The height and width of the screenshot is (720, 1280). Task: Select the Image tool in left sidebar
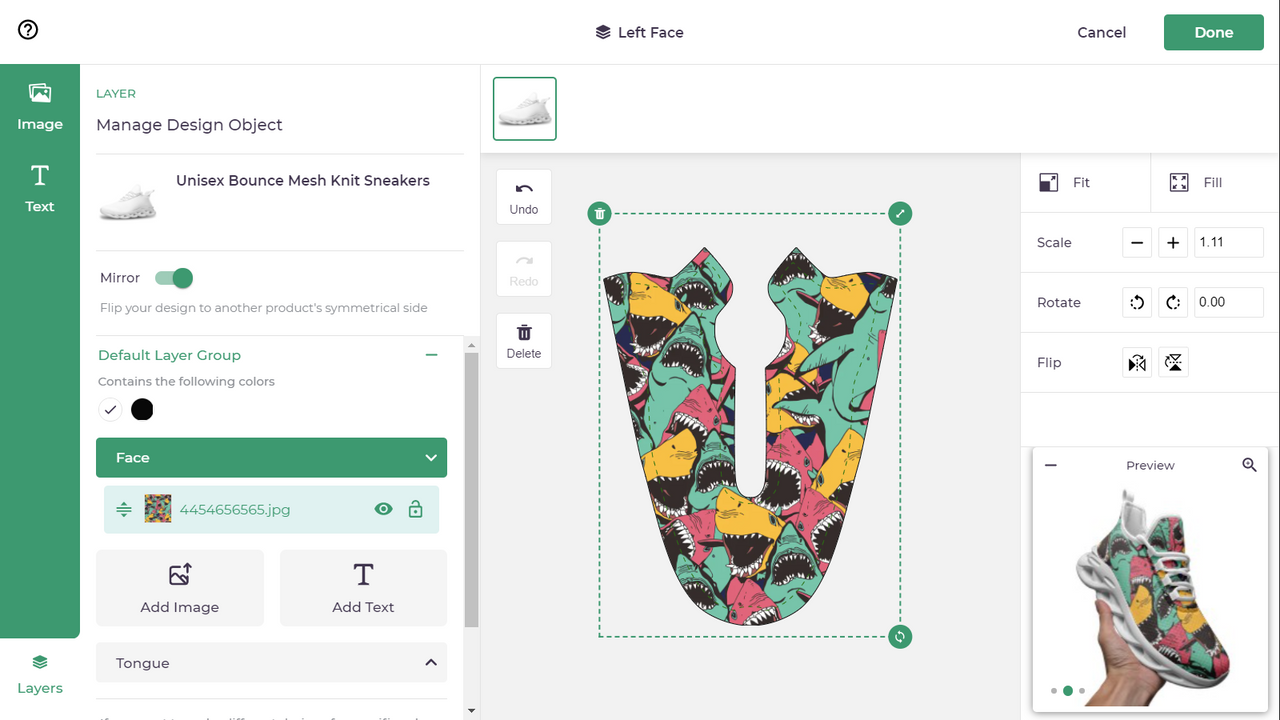coord(39,105)
